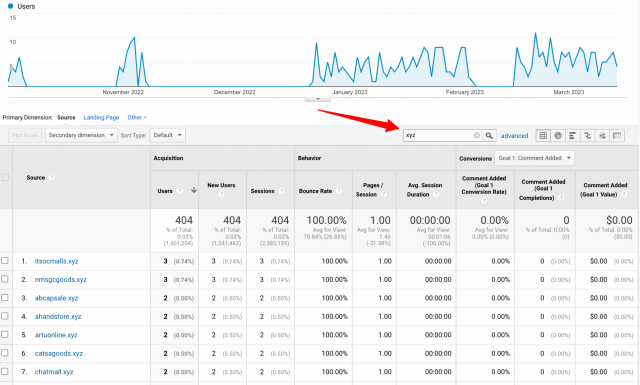
Task: Toggle the select-all rows checkbox
Action: point(5,177)
